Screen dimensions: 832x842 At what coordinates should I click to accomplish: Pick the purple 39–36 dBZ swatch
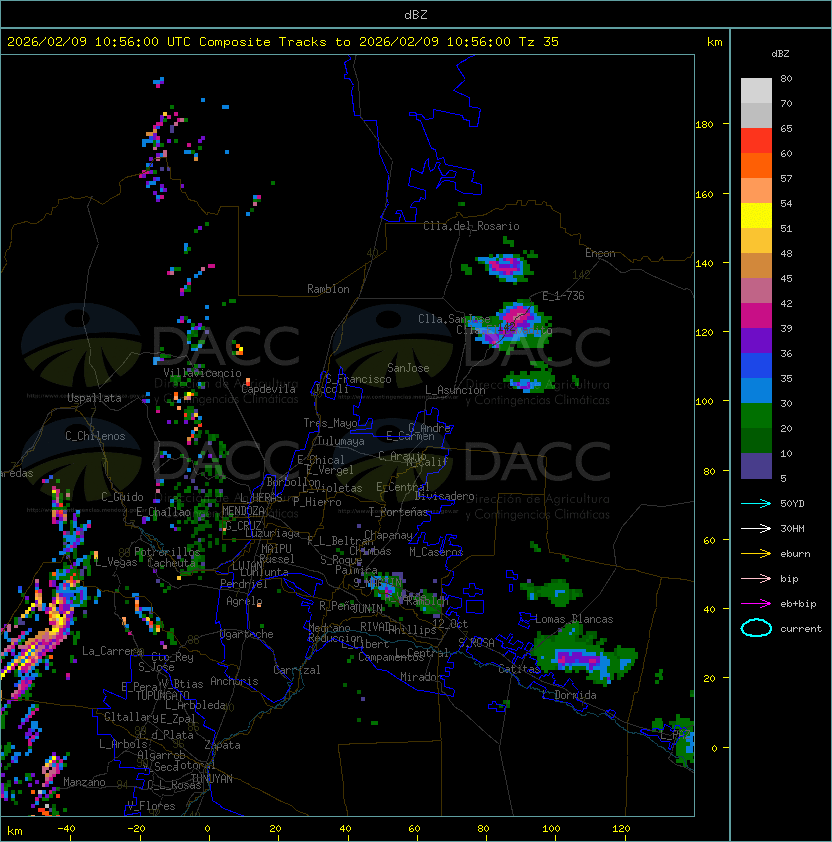pos(756,340)
